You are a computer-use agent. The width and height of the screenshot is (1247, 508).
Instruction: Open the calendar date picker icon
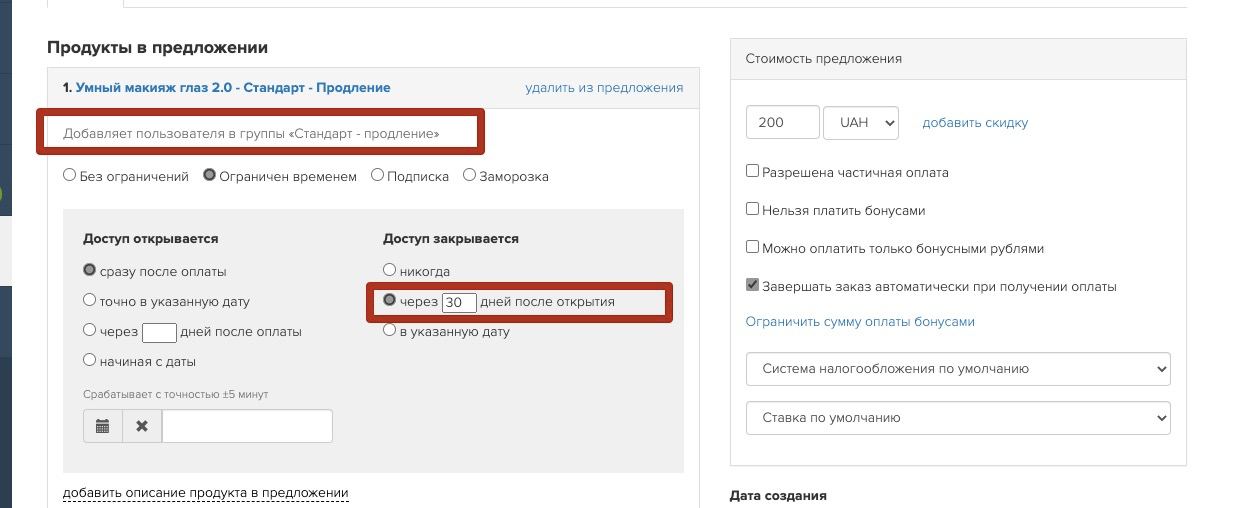(103, 426)
